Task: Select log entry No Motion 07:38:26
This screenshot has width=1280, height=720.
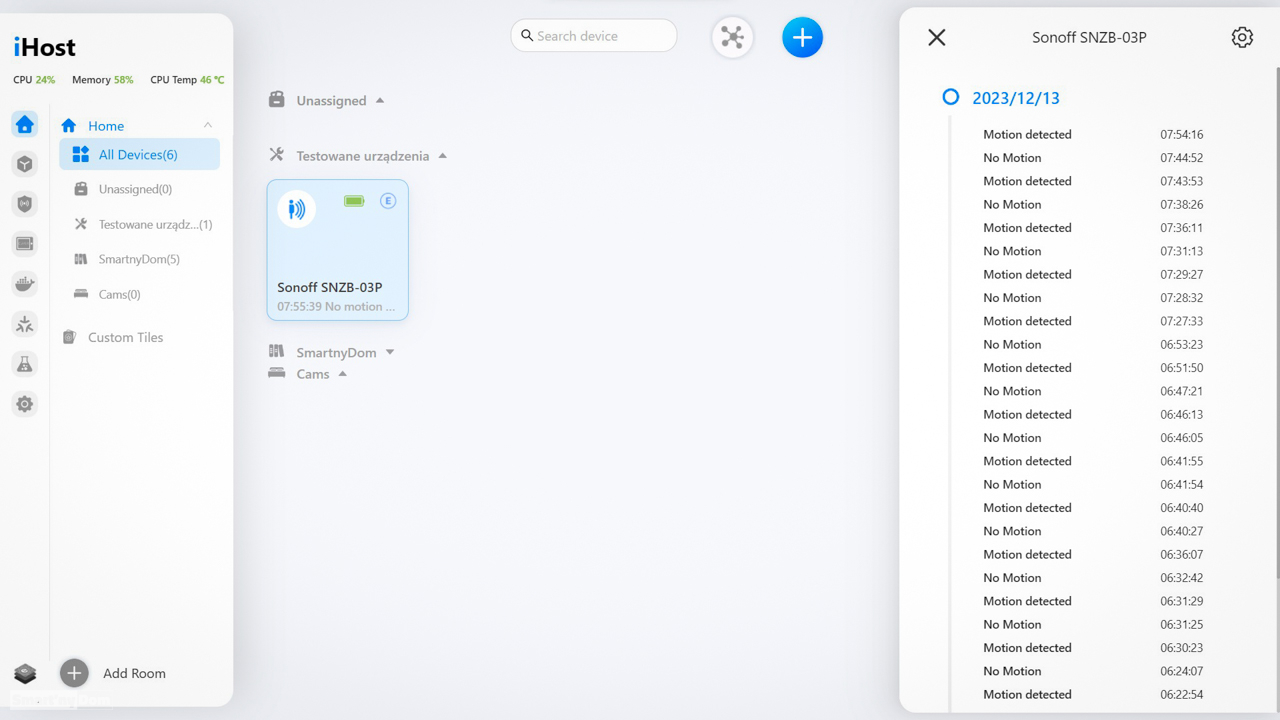Action: (x=1093, y=204)
